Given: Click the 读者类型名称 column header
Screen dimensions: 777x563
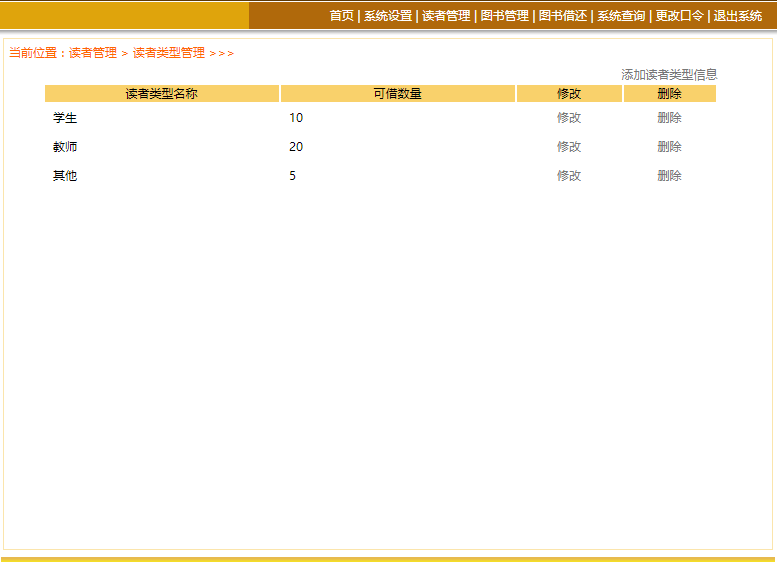Looking at the screenshot, I should coord(162,94).
